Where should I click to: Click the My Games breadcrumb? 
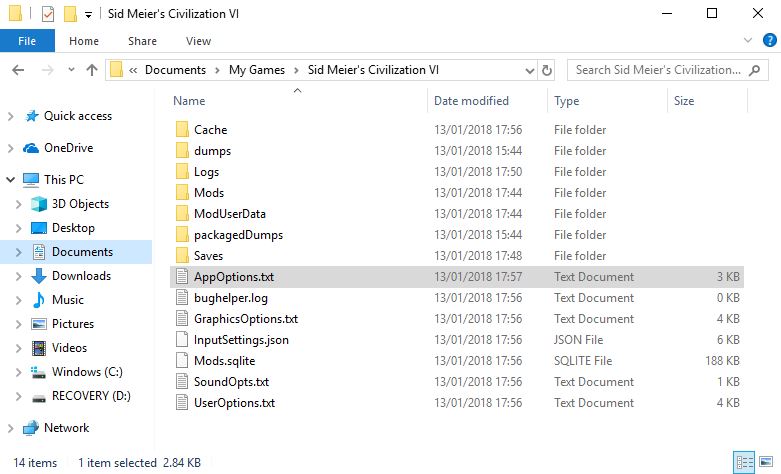257,70
